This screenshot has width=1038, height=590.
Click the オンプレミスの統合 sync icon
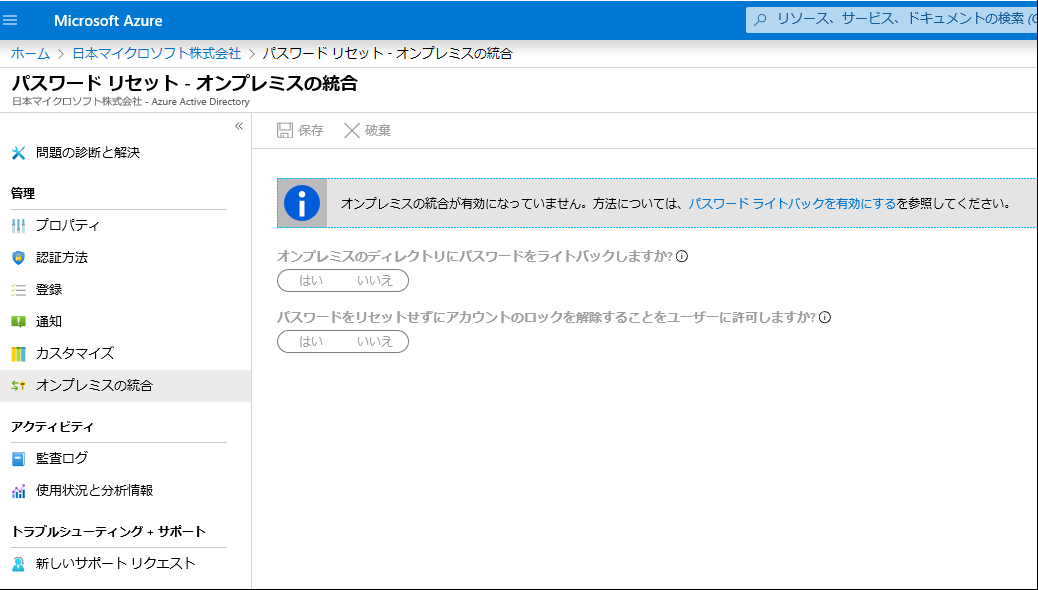click(19, 385)
